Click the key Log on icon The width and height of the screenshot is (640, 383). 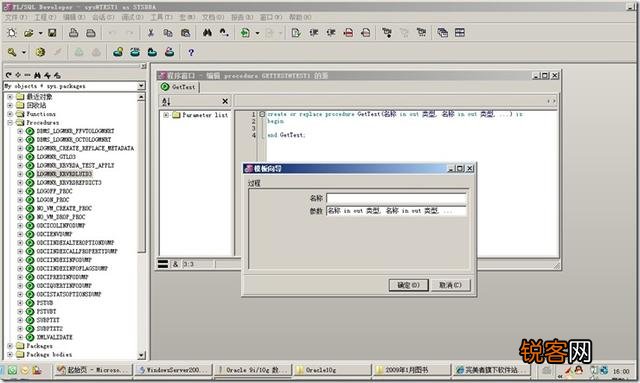click(x=12, y=52)
